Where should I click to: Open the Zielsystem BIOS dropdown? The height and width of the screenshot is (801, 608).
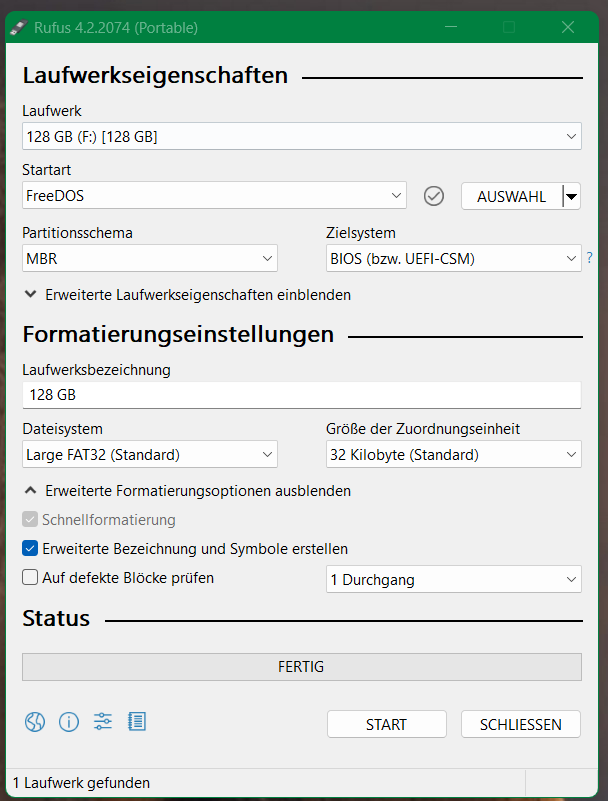tap(454, 258)
